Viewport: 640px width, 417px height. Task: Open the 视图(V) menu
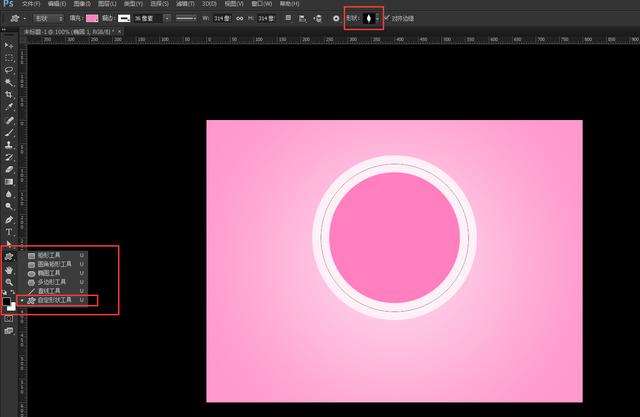click(x=234, y=4)
